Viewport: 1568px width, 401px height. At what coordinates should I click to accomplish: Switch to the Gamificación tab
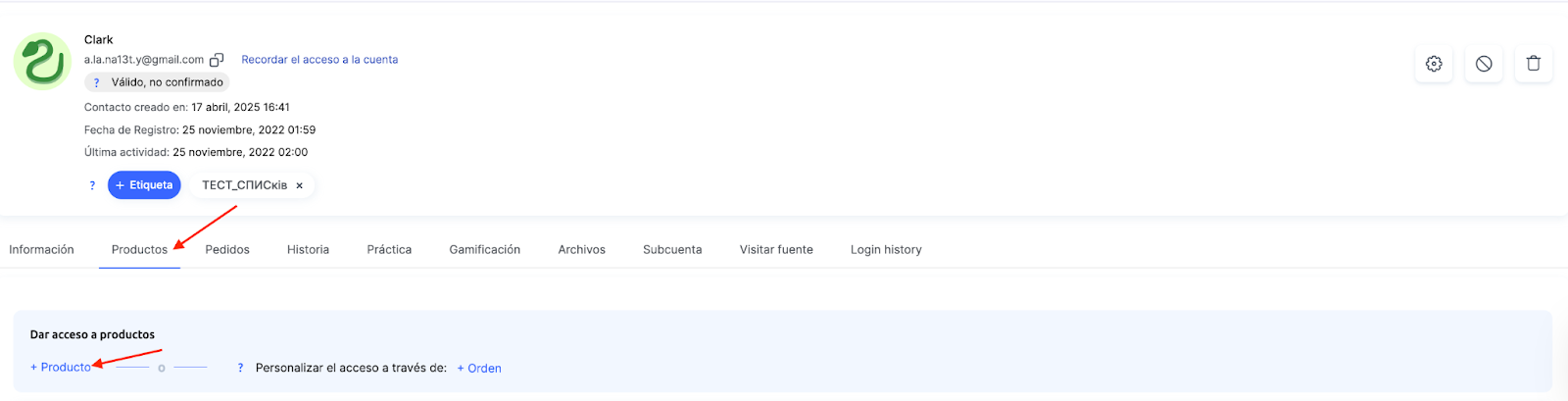click(485, 250)
